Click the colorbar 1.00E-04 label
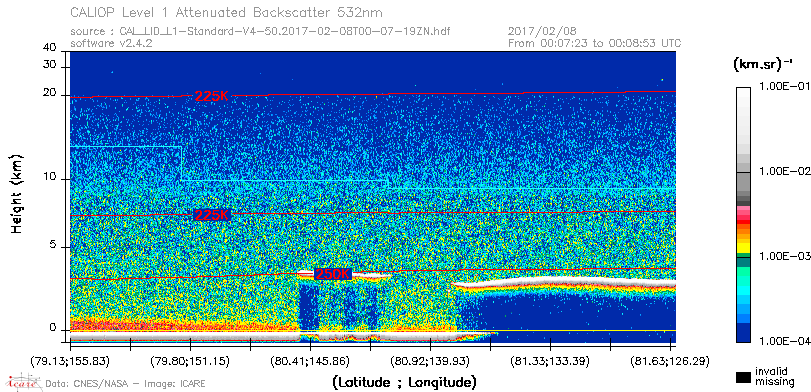 (x=784, y=341)
